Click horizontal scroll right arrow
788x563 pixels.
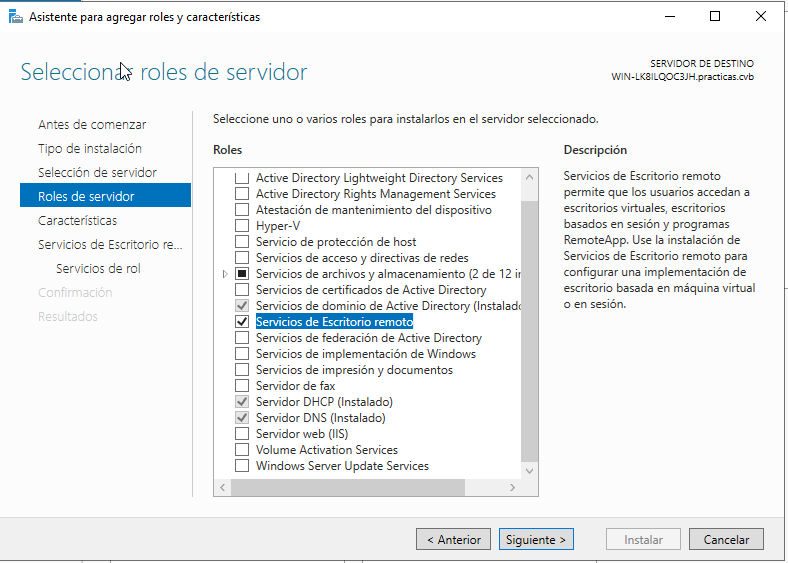513,487
